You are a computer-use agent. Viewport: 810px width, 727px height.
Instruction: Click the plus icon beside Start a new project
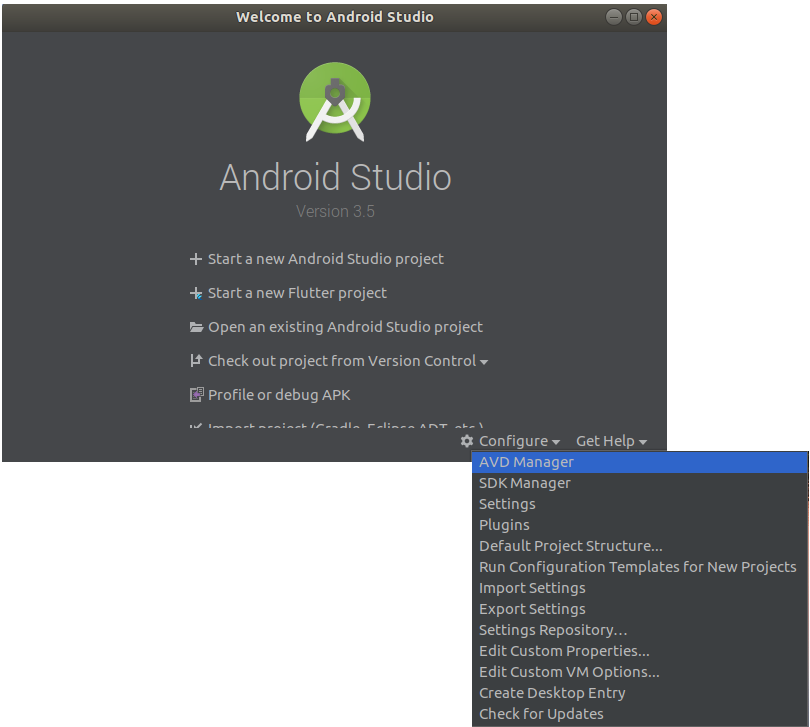coord(196,258)
